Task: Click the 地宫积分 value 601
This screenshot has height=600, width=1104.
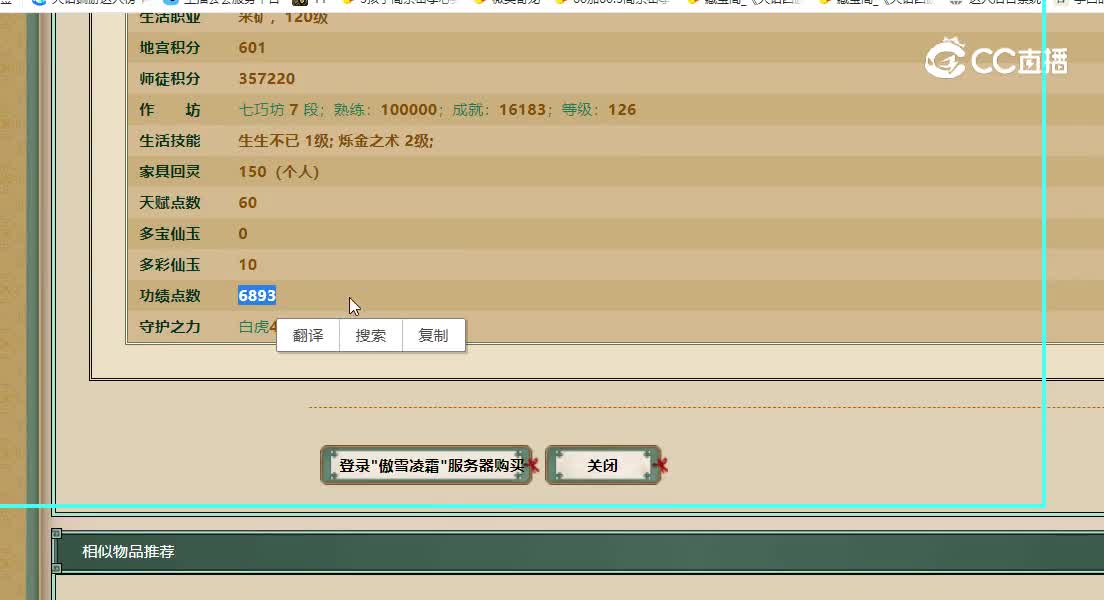Action: pyautogui.click(x=252, y=48)
